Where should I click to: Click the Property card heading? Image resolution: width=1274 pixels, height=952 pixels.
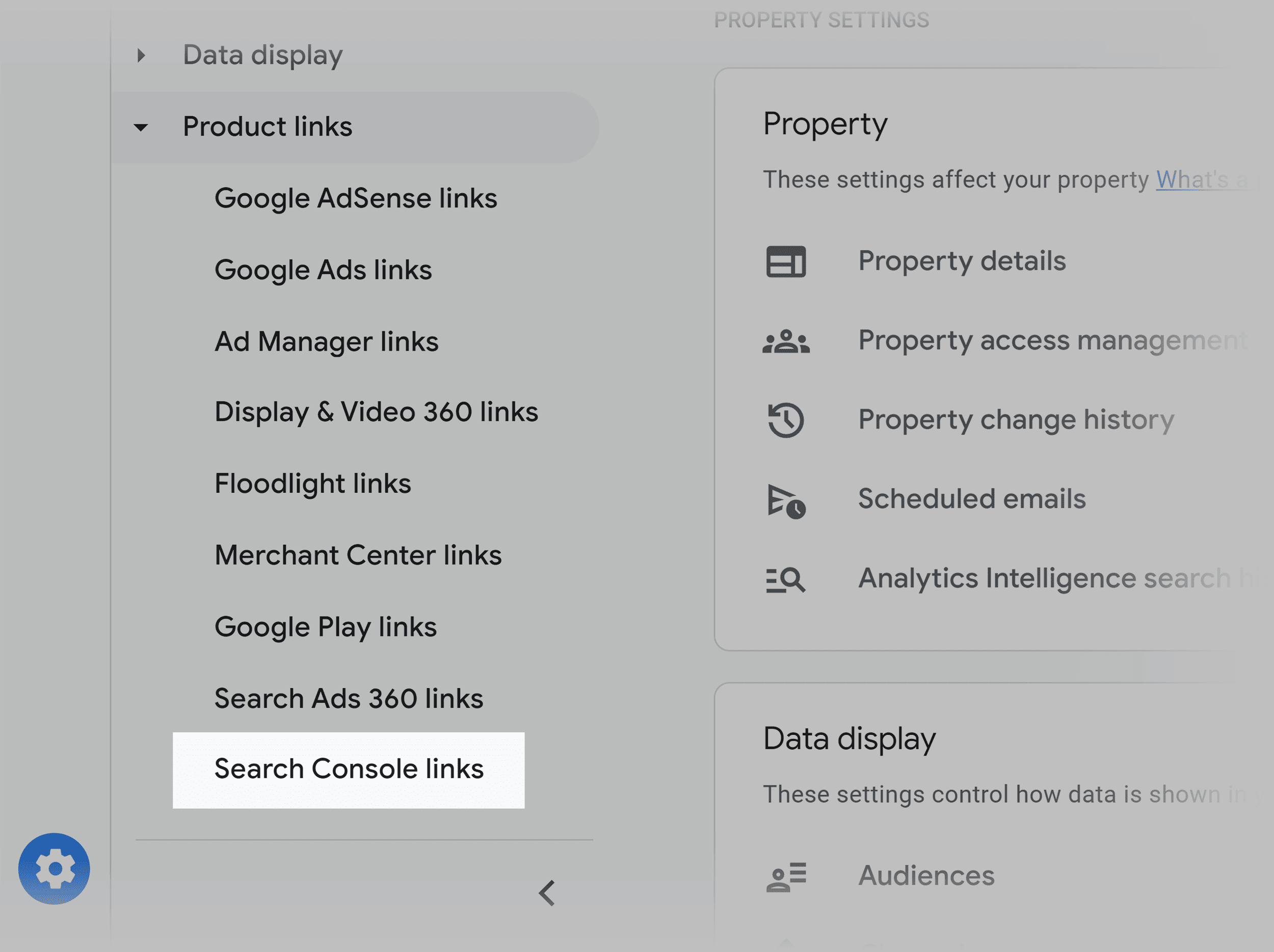[826, 124]
